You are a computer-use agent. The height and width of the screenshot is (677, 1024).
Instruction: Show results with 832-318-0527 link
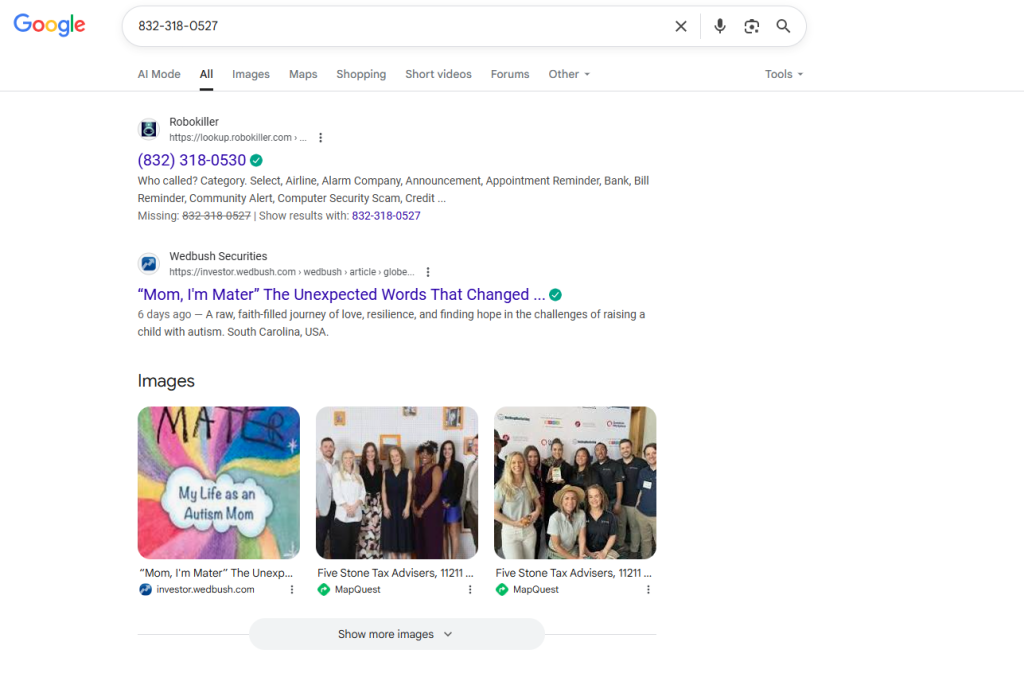point(386,216)
